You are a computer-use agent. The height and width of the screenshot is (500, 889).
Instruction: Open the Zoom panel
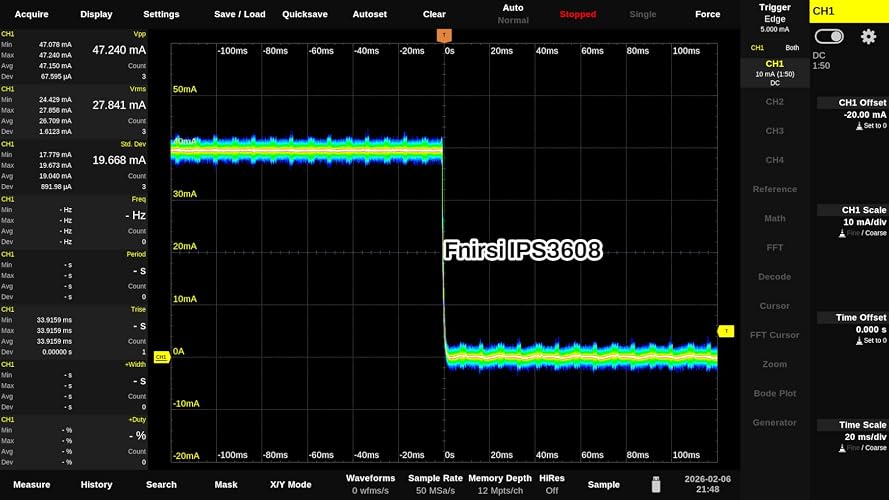coord(774,364)
